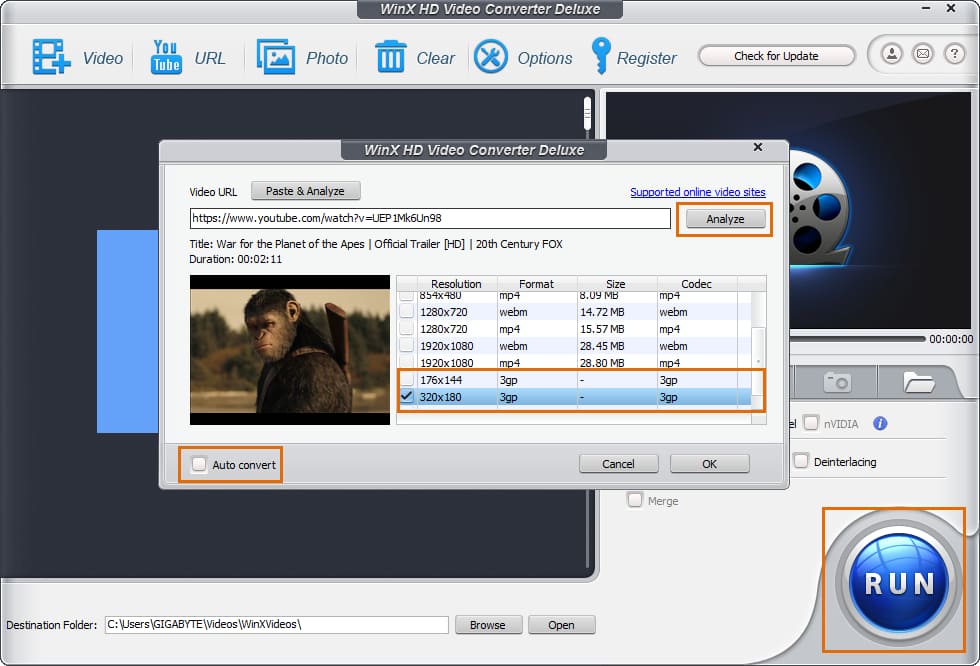Click the Paste & Analyze button
980x666 pixels.
coord(306,191)
